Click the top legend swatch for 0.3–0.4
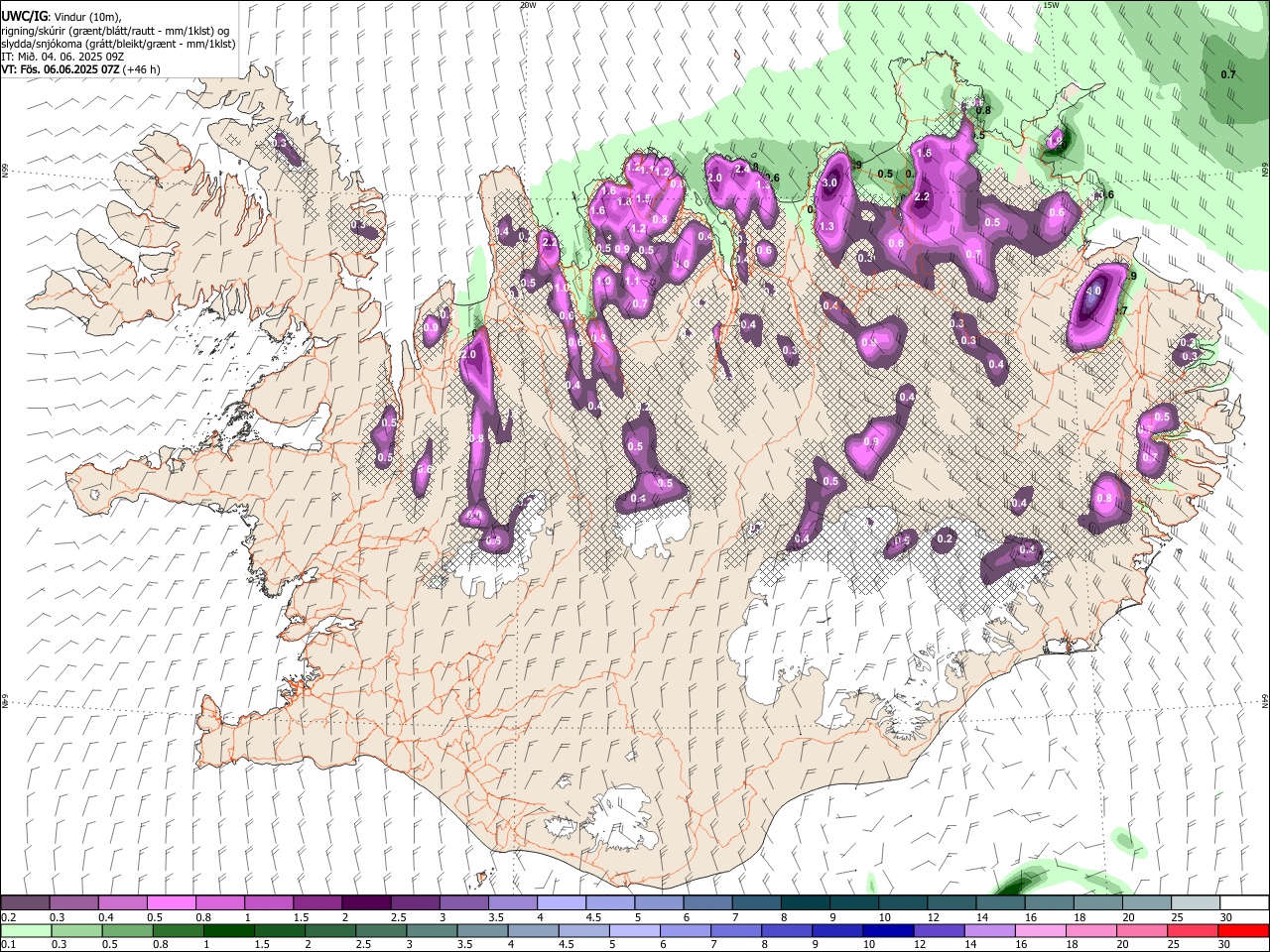 click(73, 903)
